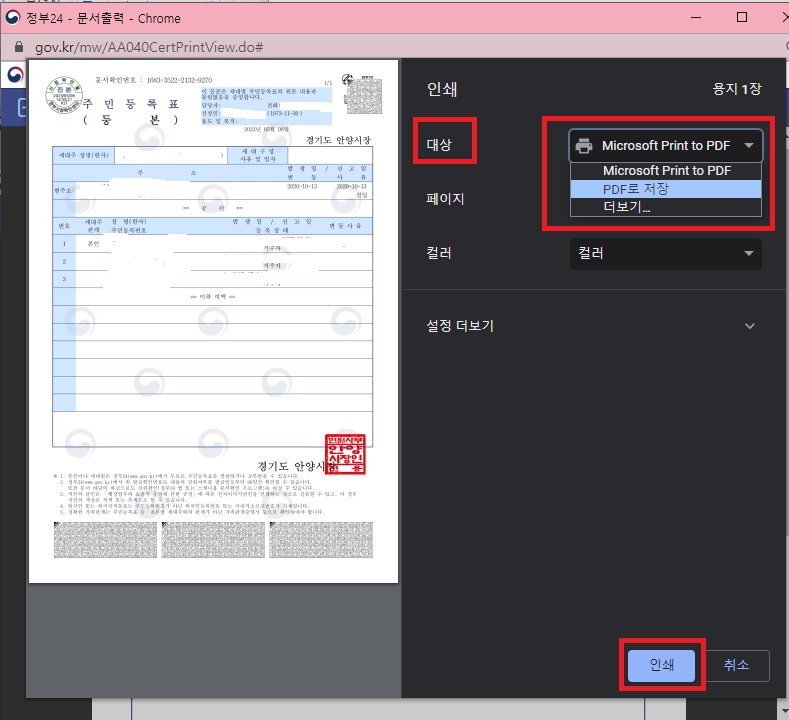This screenshot has height=720, width=789.
Task: Click the '용지 1장' sheet count text
Action: pos(737,89)
